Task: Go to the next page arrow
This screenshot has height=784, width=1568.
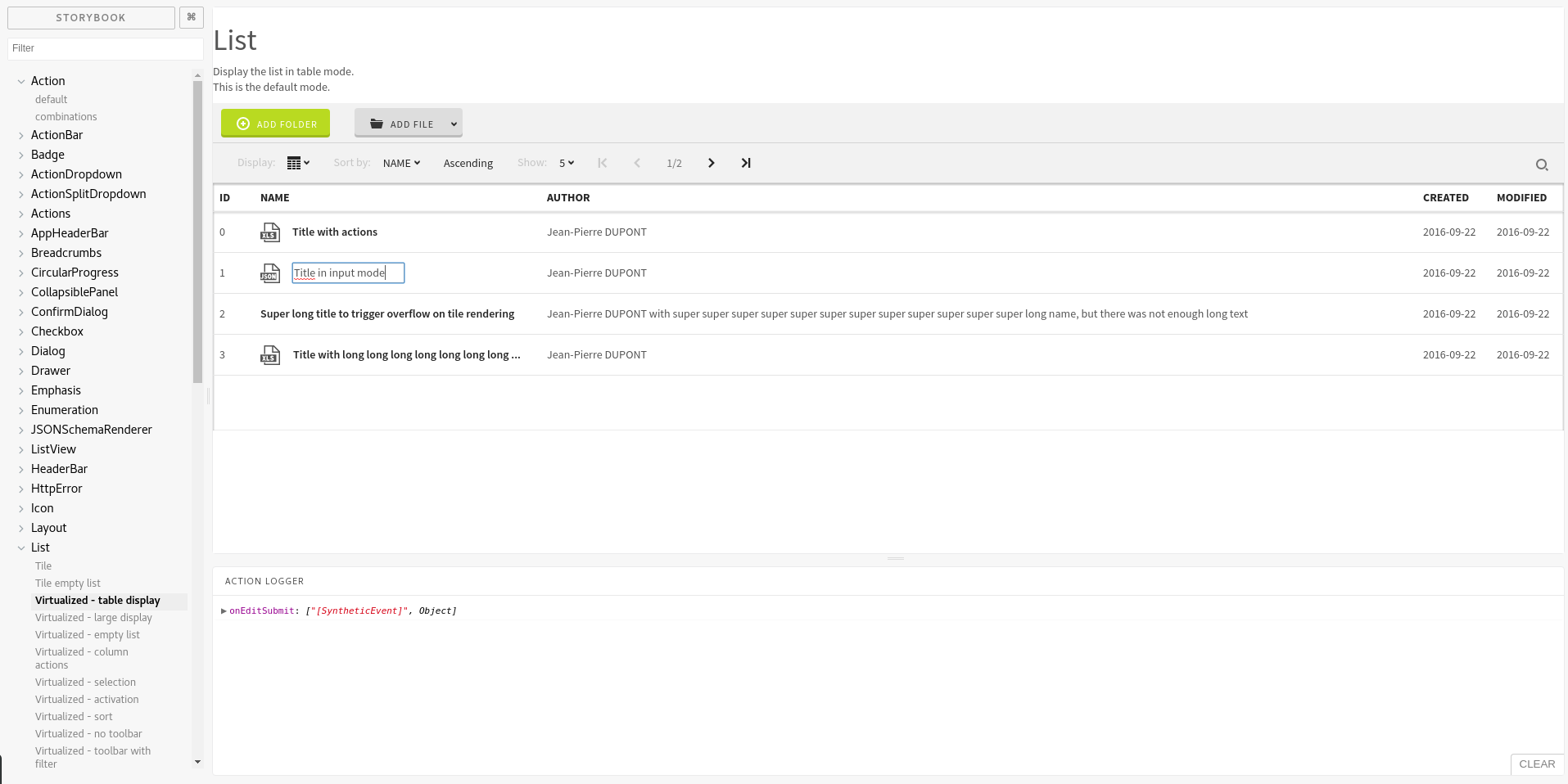Action: click(711, 163)
